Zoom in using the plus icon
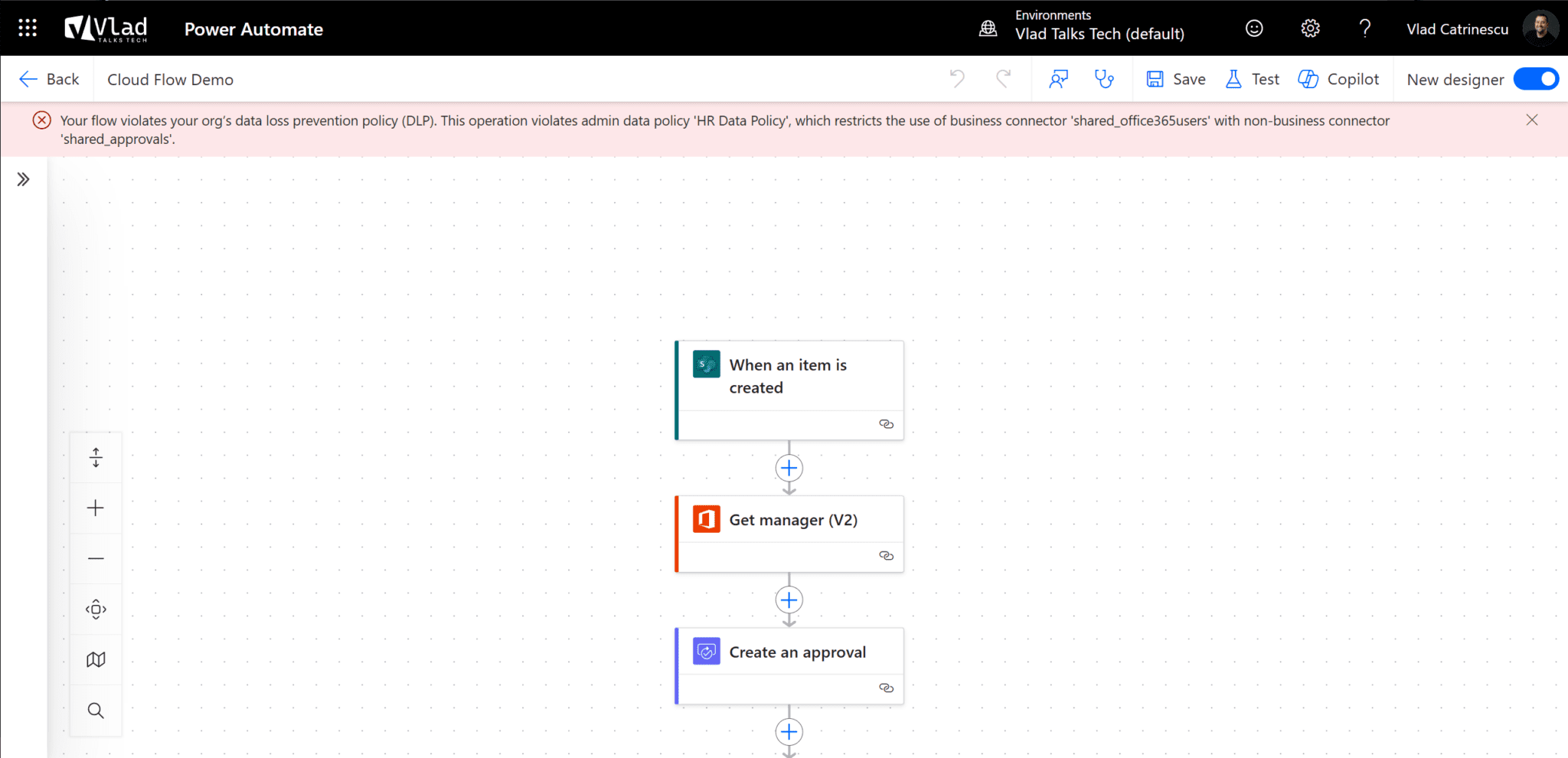 click(x=96, y=508)
